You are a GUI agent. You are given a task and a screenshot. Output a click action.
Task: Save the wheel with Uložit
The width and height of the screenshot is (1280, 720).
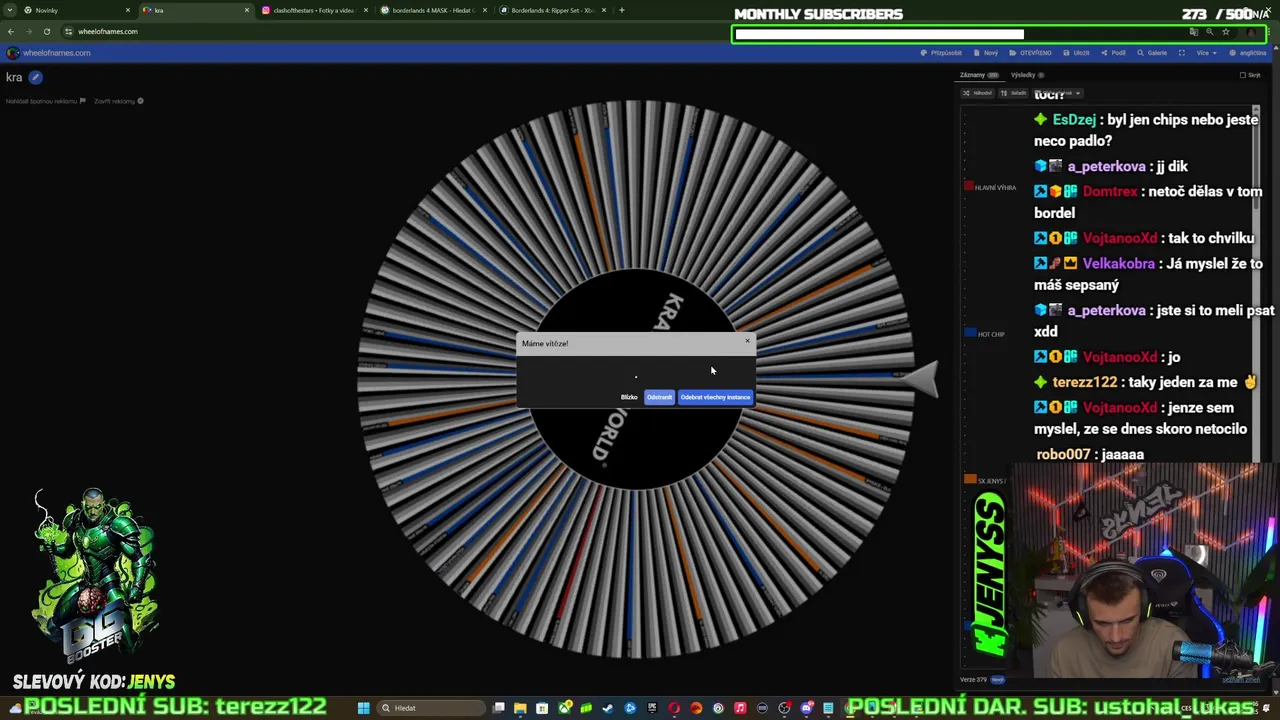1077,53
